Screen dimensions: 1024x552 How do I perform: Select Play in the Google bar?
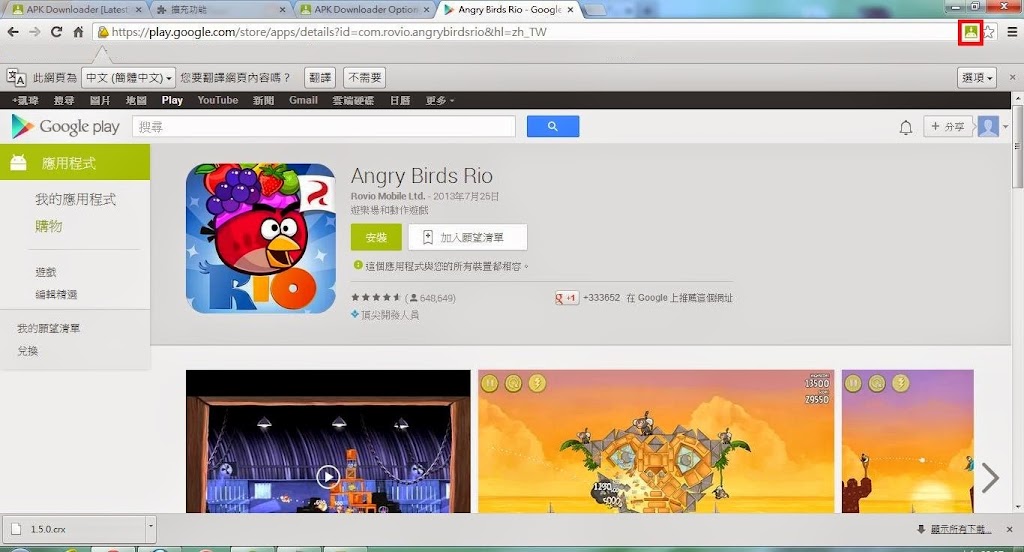tap(172, 101)
